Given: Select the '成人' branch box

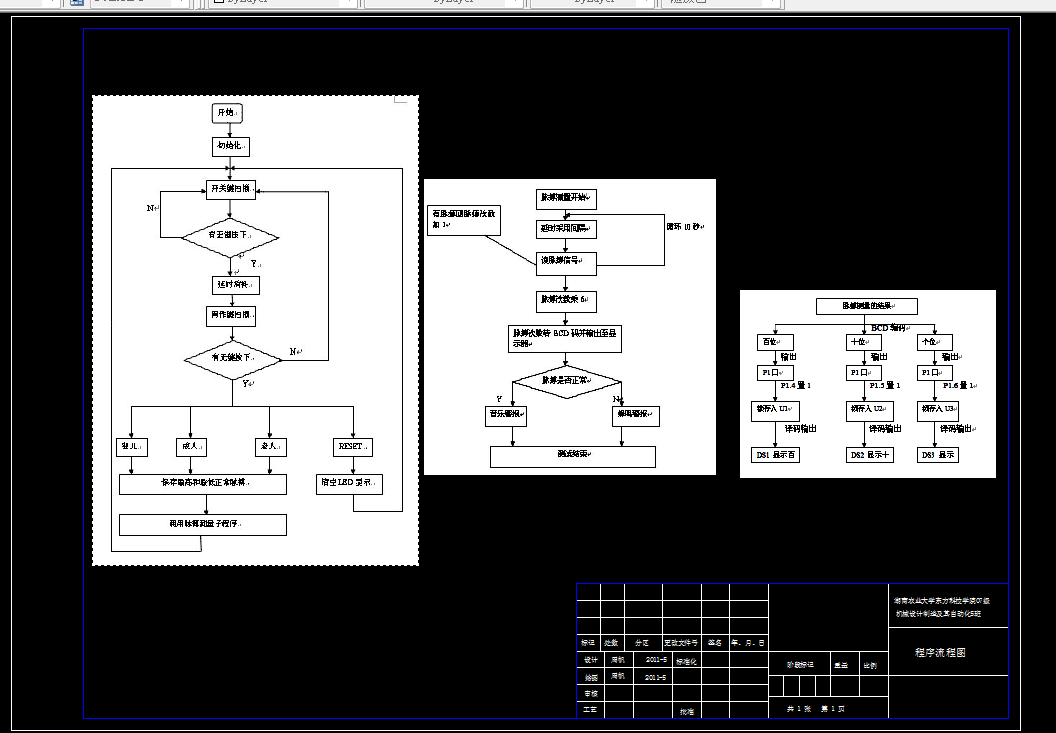Looking at the screenshot, I should 191,447.
